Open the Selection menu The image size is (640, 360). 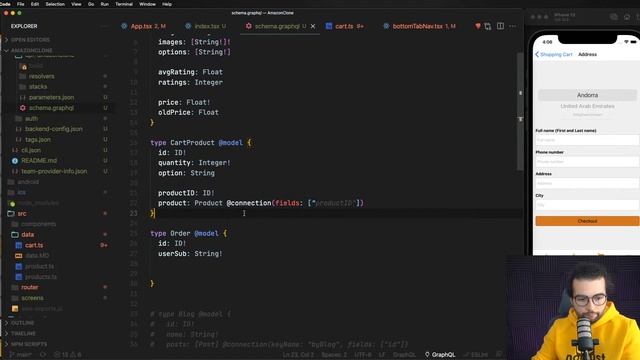click(x=55, y=4)
